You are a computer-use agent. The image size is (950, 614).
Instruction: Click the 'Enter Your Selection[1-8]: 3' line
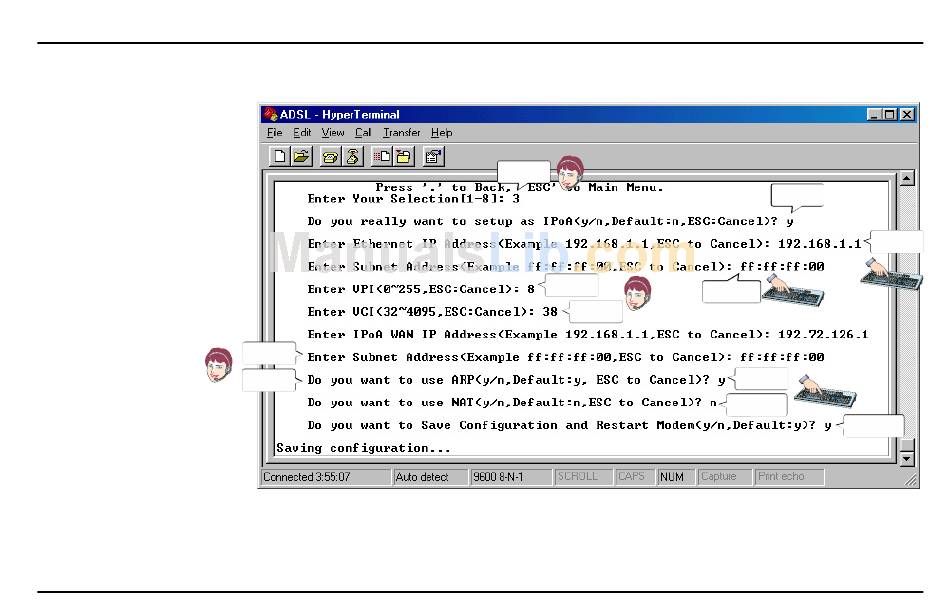point(414,199)
